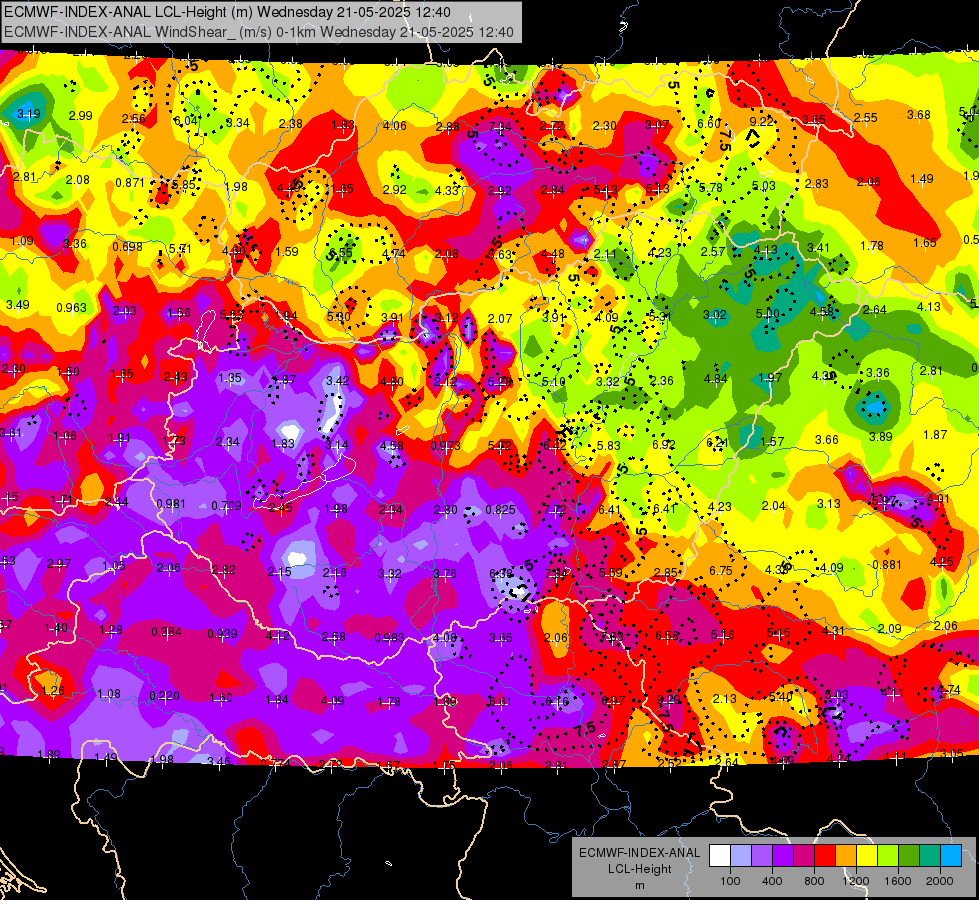The width and height of the screenshot is (979, 900).
Task: Select the yellow legend swatch
Action: point(867,856)
